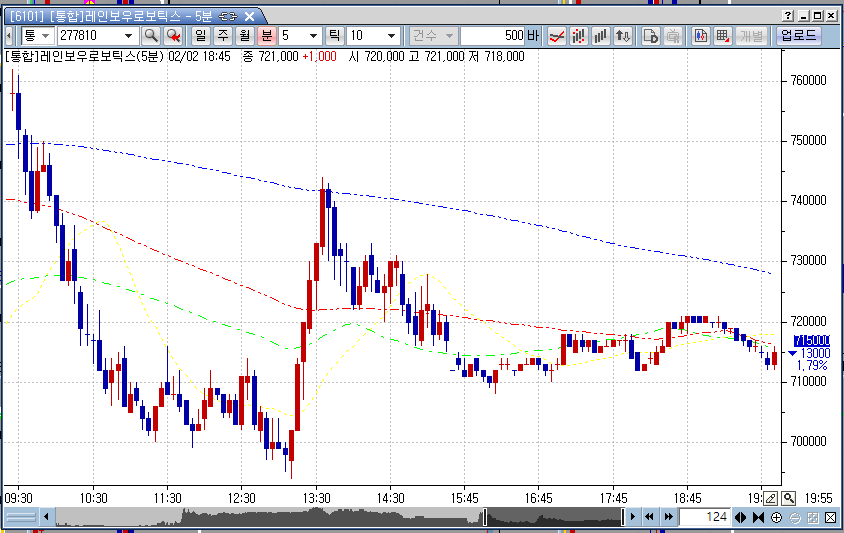Click the line chart type icon
The image size is (844, 533).
[558, 36]
